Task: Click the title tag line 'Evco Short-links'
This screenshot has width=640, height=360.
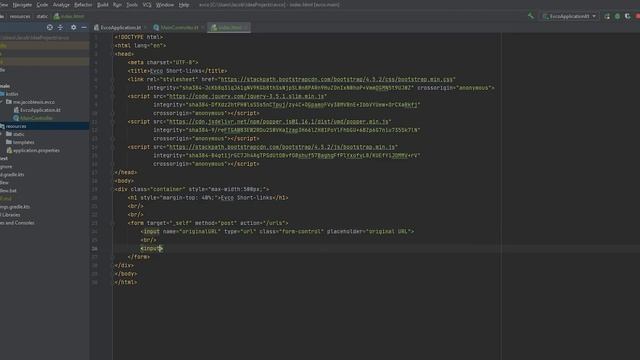Action: [x=177, y=71]
